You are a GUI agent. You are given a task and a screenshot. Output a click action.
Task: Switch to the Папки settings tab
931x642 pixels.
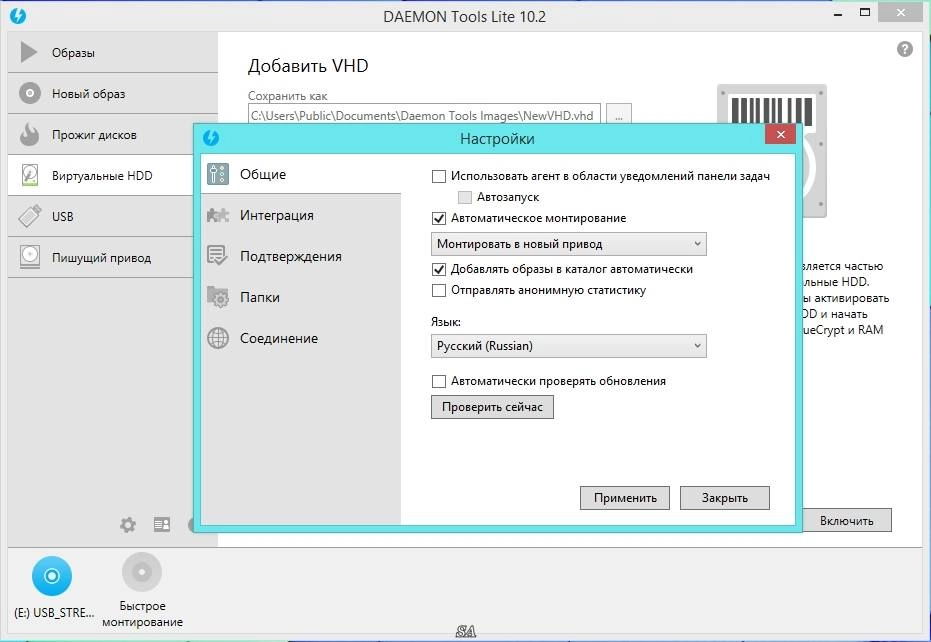301,297
